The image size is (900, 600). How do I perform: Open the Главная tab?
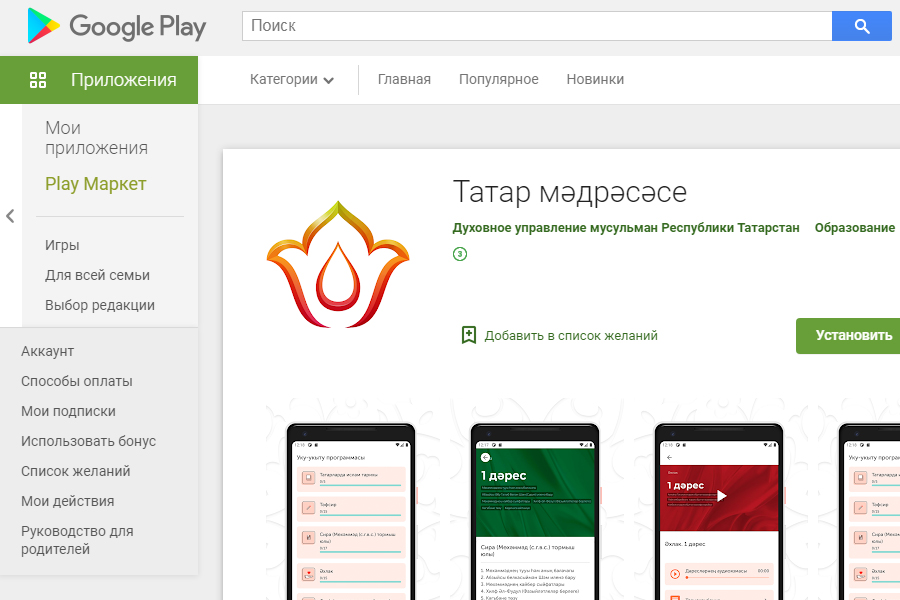(404, 80)
